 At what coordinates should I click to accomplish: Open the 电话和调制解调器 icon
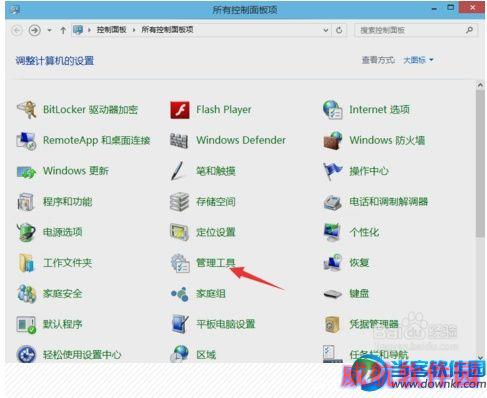pyautogui.click(x=332, y=202)
